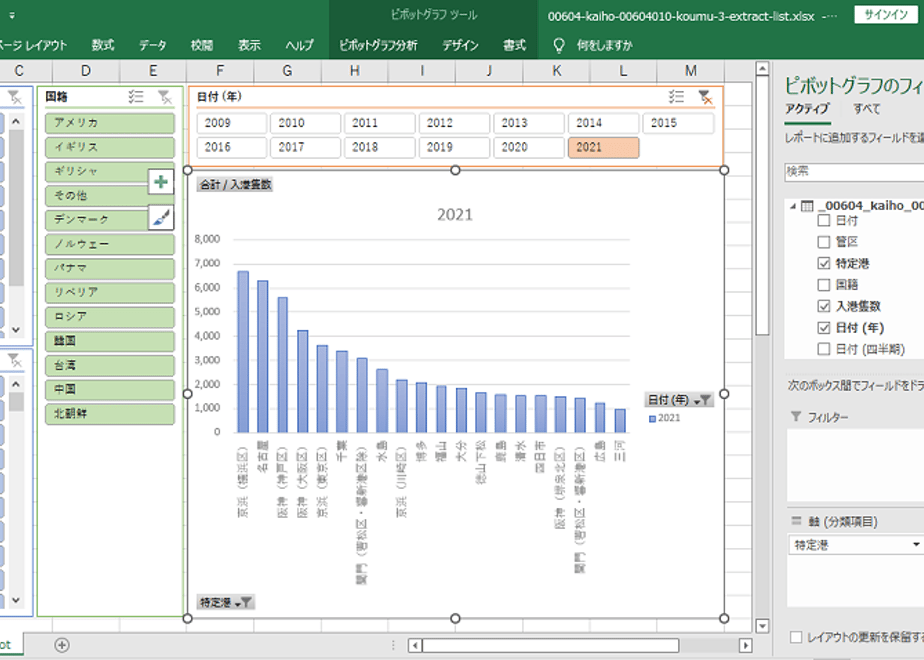Click the Quick Access Toolbar customize arrow

click(x=12, y=16)
